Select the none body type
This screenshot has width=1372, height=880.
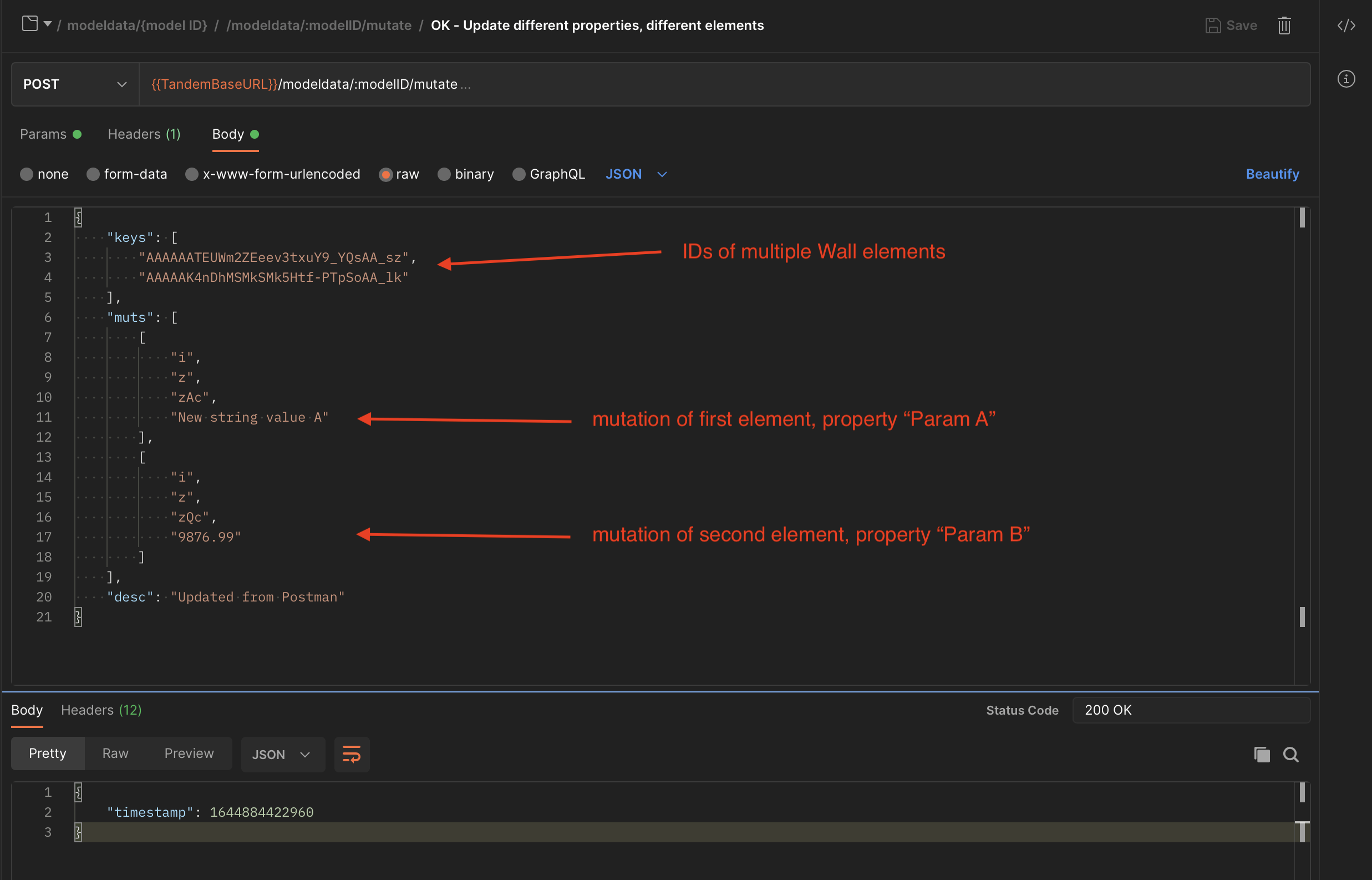click(44, 174)
